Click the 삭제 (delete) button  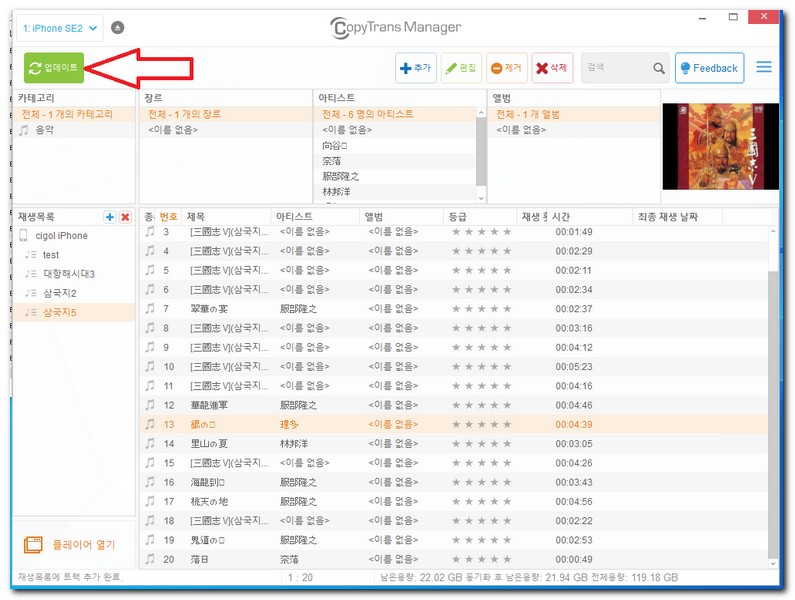(x=552, y=68)
